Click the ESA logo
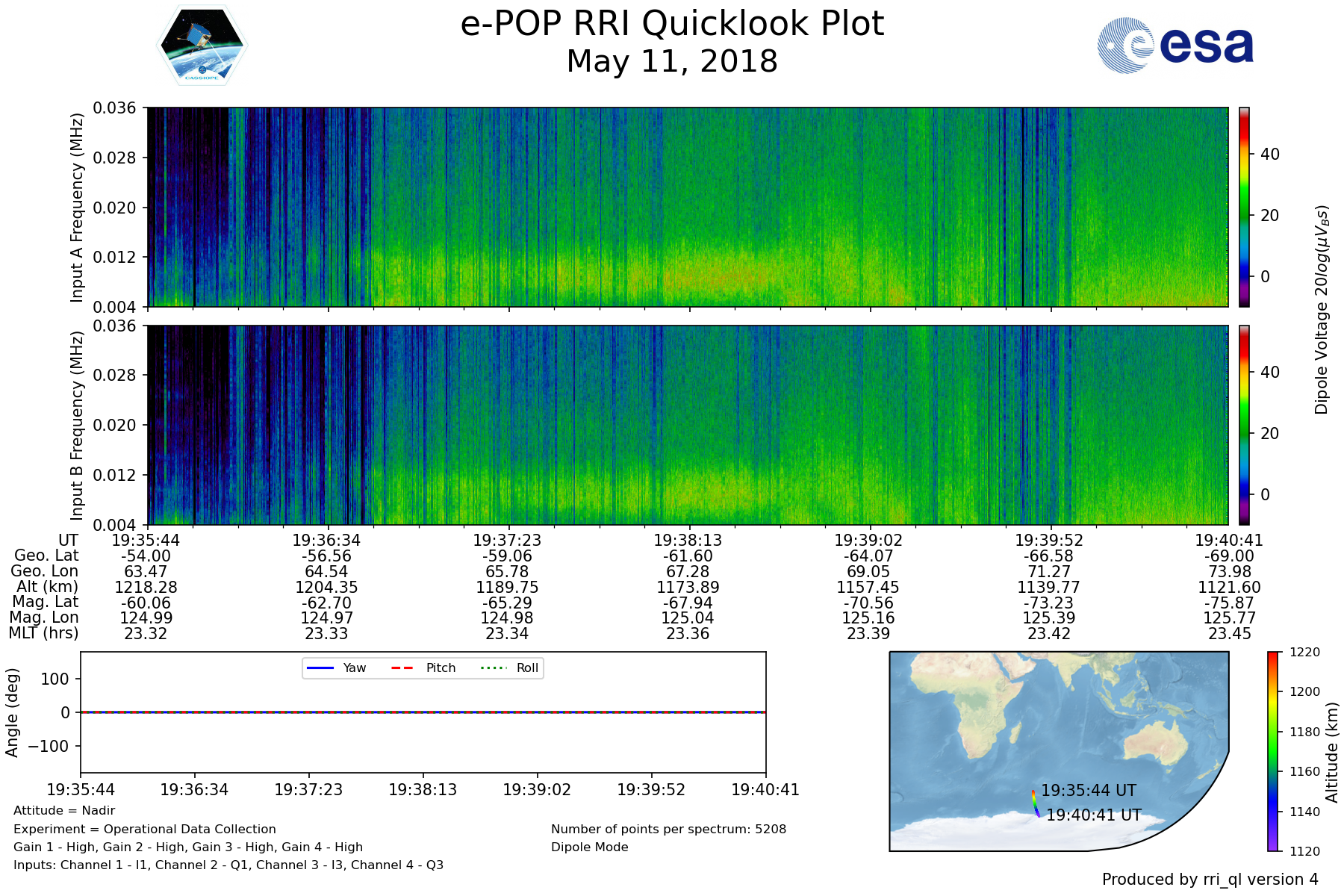The image size is (1344, 896). pos(1175,46)
